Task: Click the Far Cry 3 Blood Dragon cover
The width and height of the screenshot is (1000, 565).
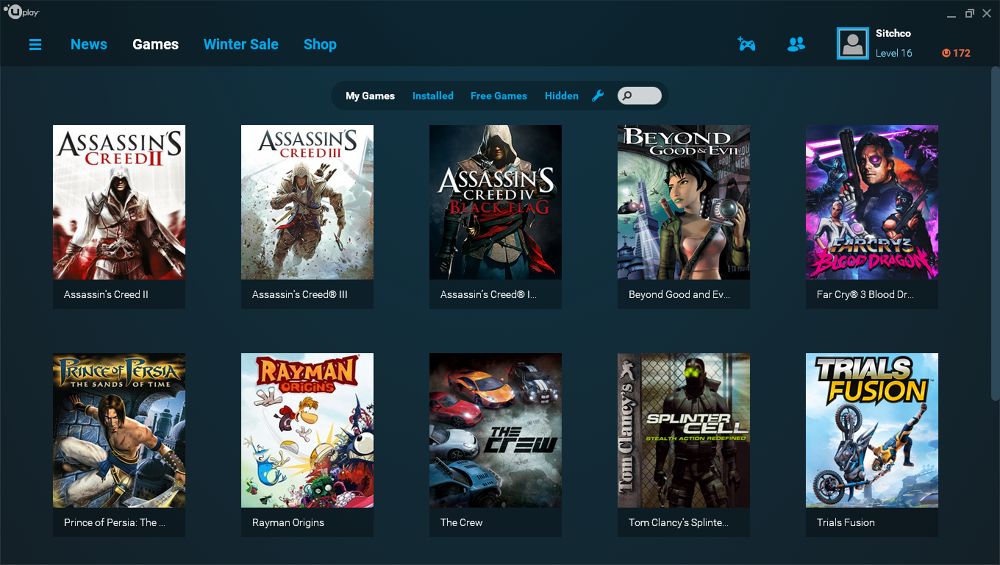Action: pyautogui.click(x=872, y=203)
